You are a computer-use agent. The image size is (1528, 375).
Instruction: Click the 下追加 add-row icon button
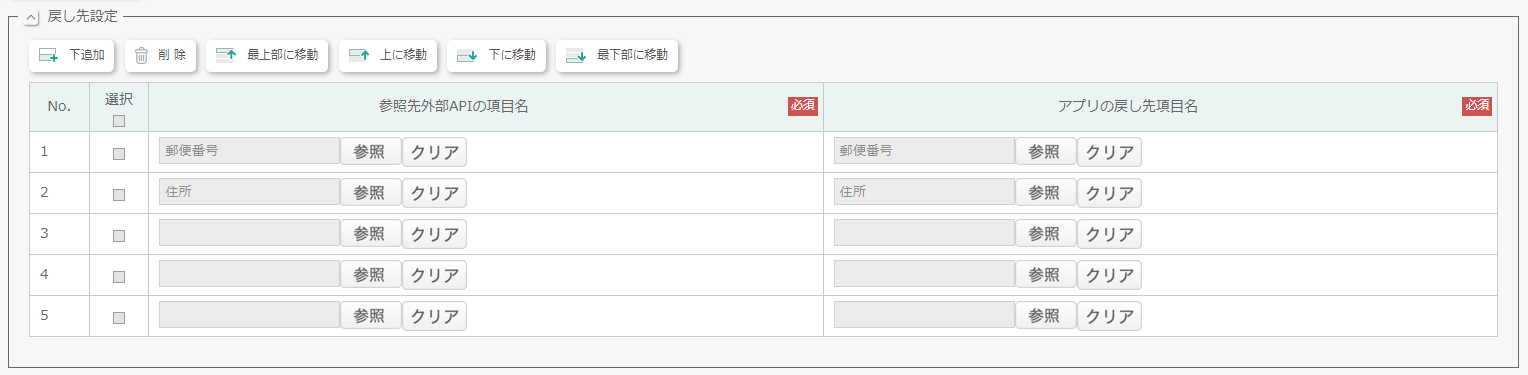pos(72,56)
